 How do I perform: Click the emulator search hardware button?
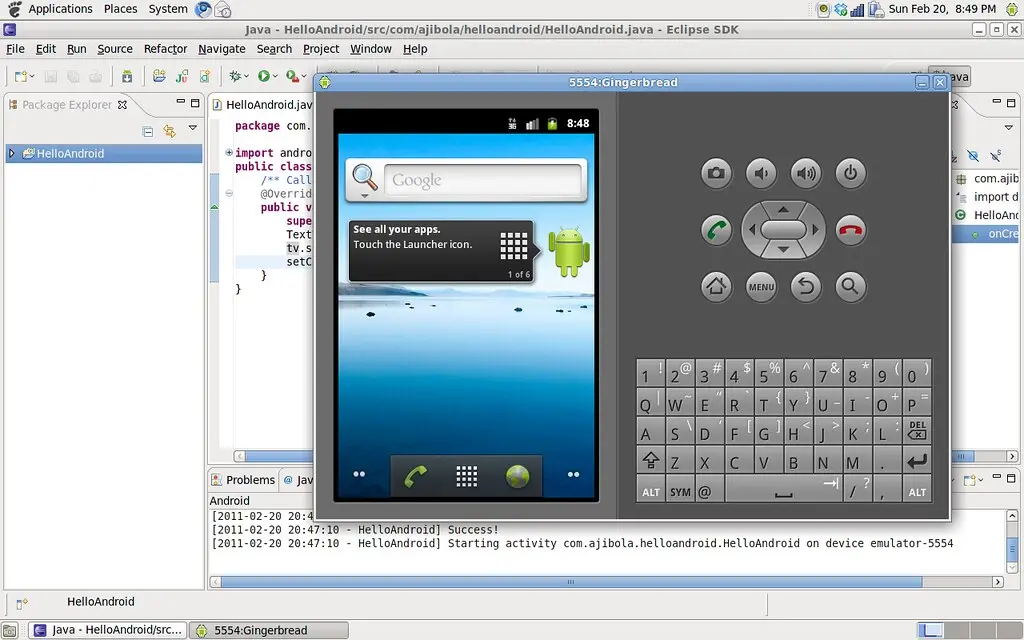(x=850, y=286)
